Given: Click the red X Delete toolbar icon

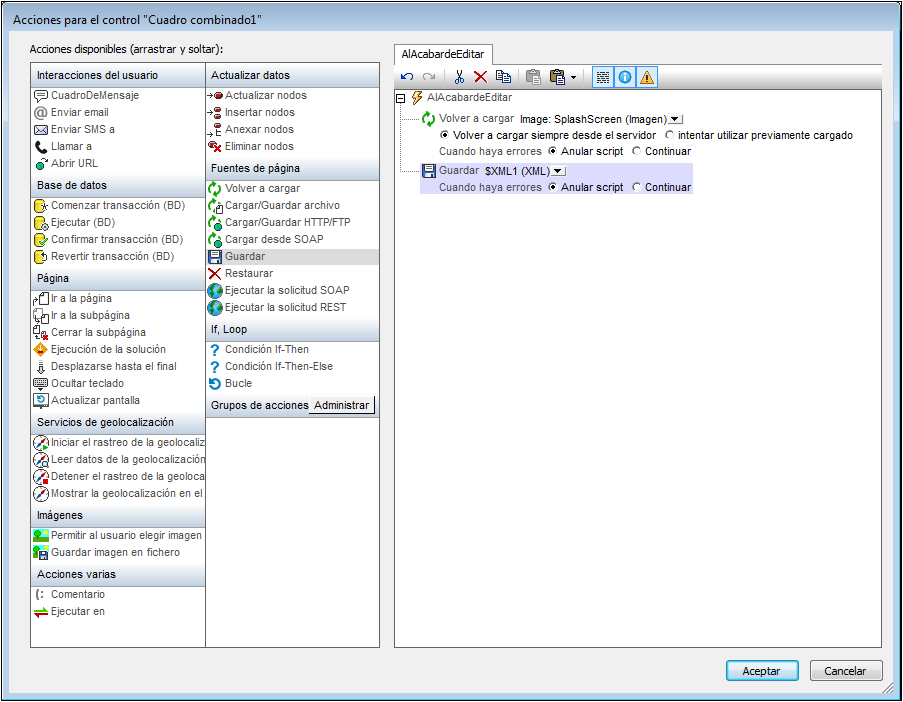Looking at the screenshot, I should click(480, 77).
